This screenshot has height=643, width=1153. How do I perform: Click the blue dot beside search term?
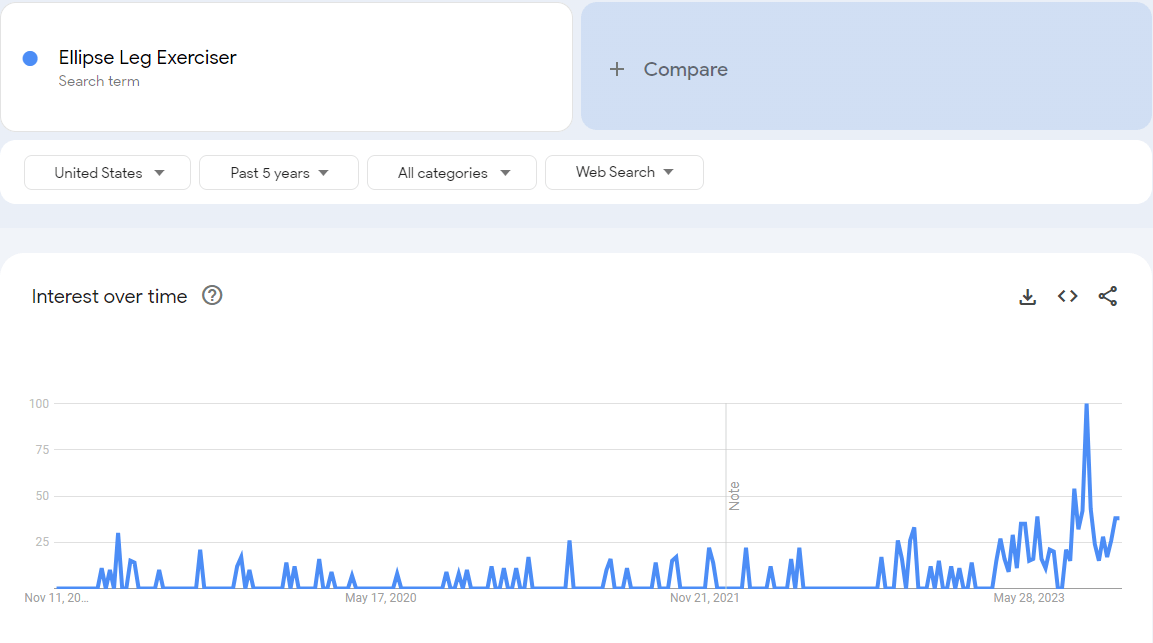click(x=30, y=59)
